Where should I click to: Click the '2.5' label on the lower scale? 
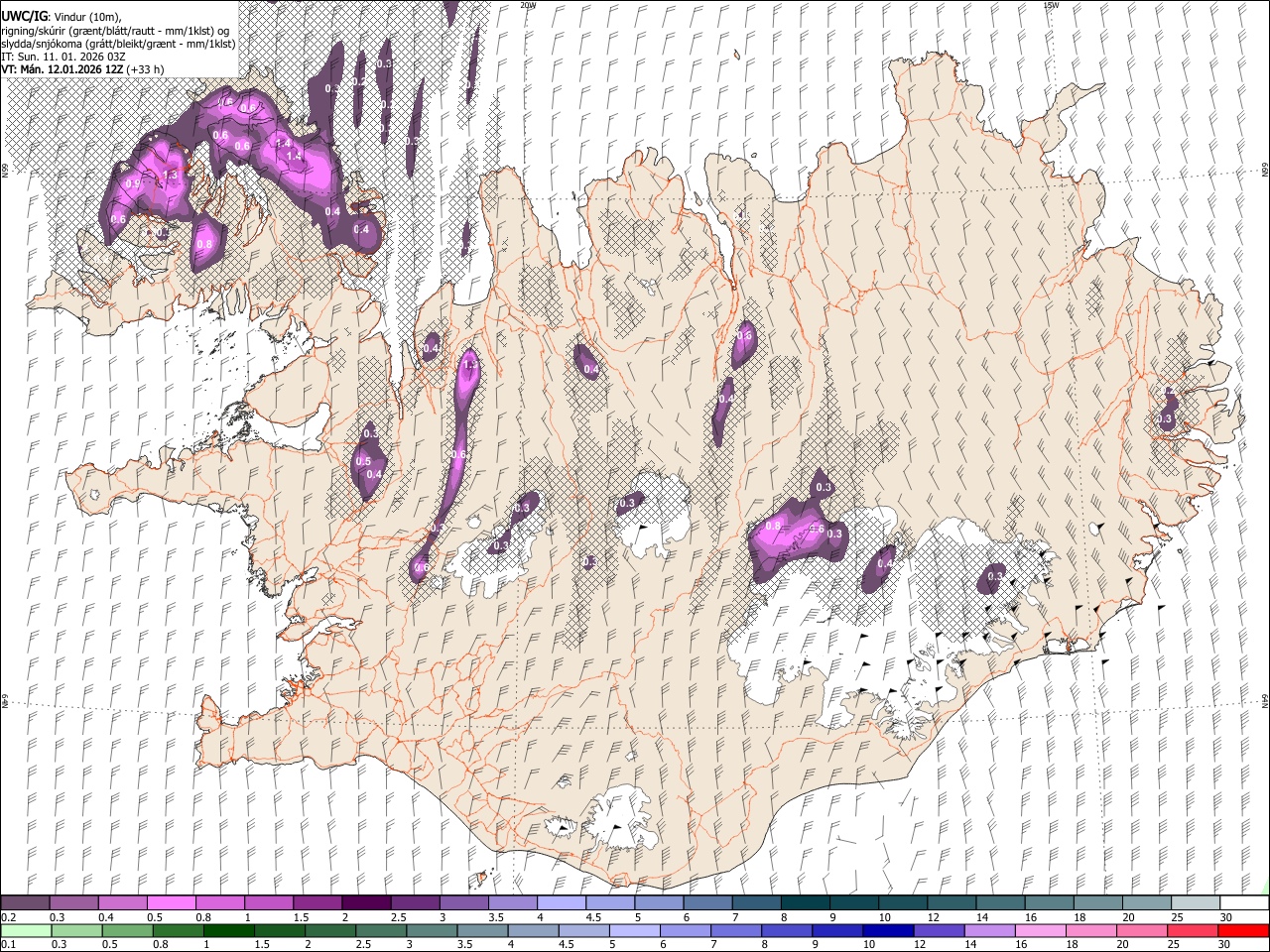click(x=362, y=944)
